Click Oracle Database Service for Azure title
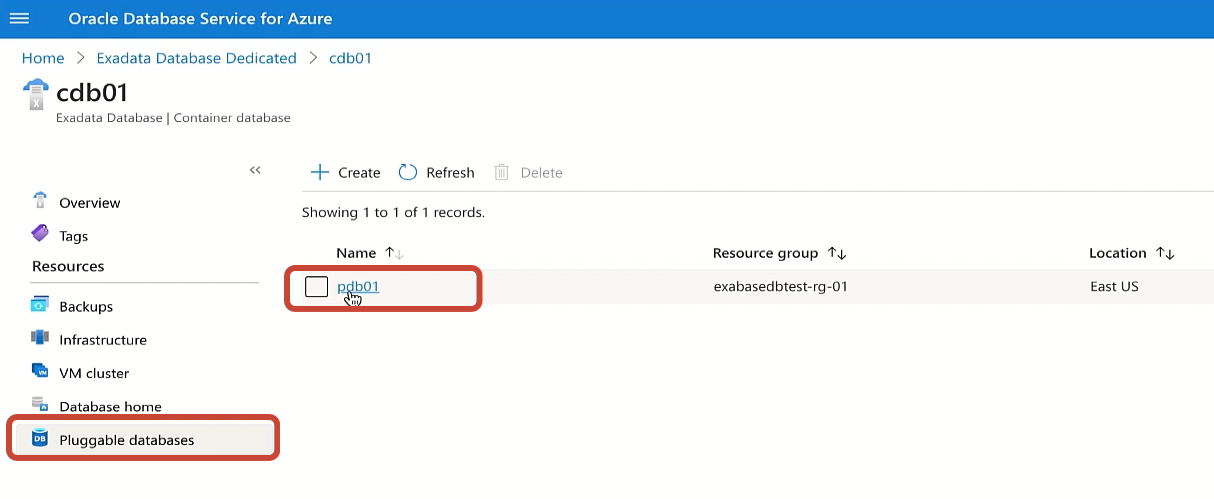This screenshot has width=1214, height=499. click(x=200, y=19)
